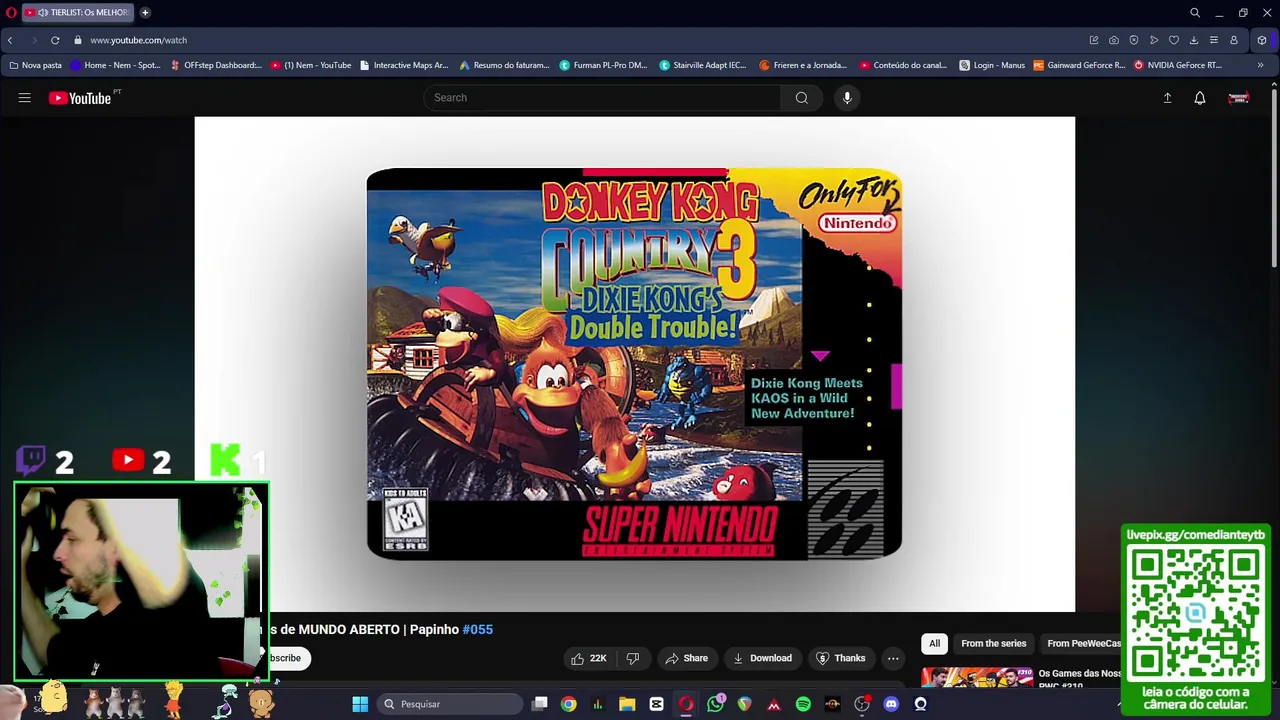Send Thanks to the creator
Viewport: 1280px width, 720px height.
(x=841, y=658)
